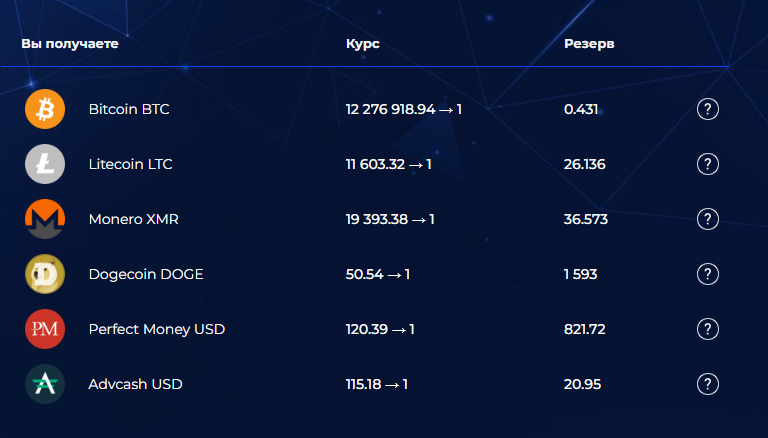Click the Dogecoin logo icon

[45, 274]
